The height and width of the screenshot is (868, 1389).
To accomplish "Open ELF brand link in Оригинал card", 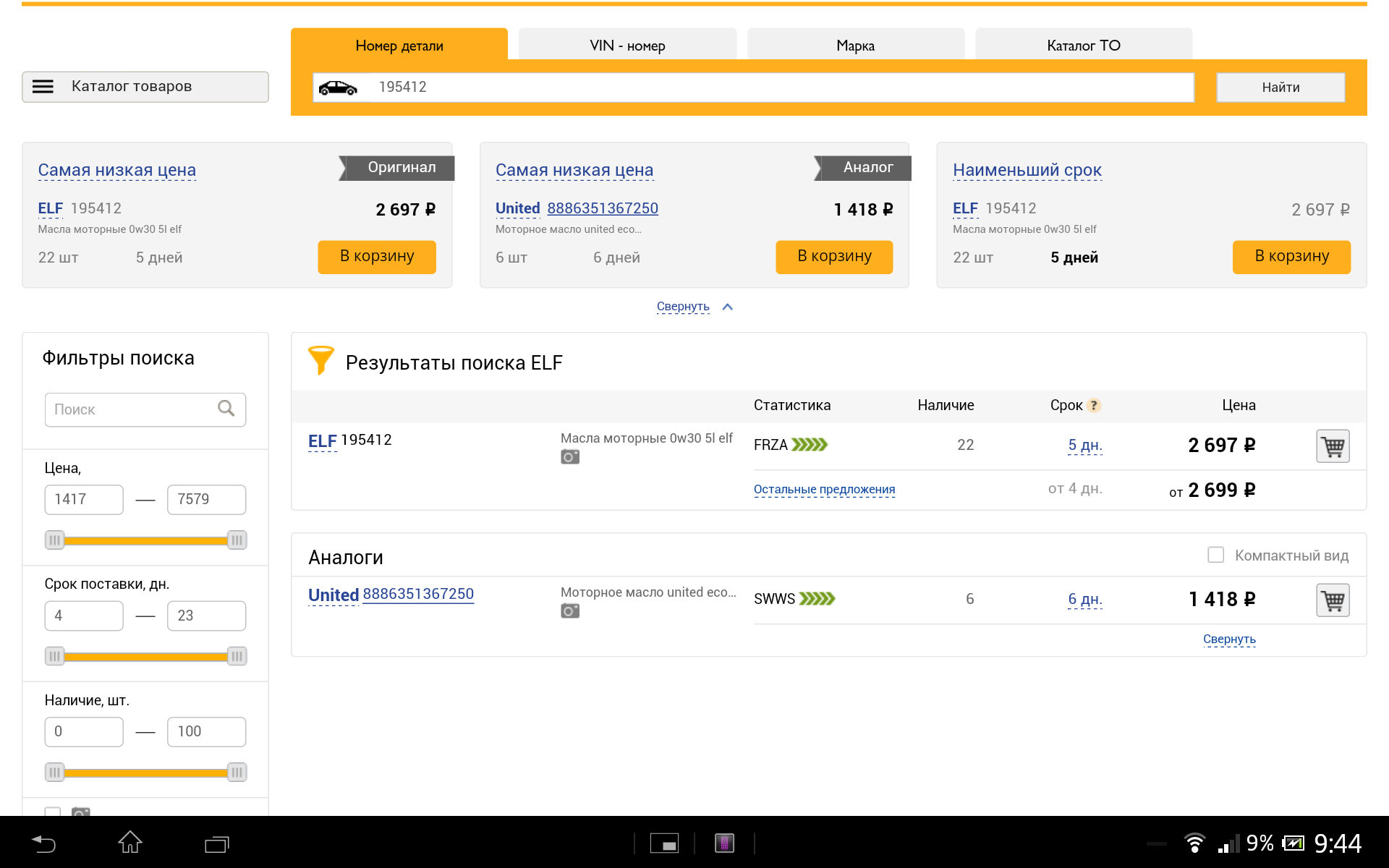I will click(x=51, y=208).
